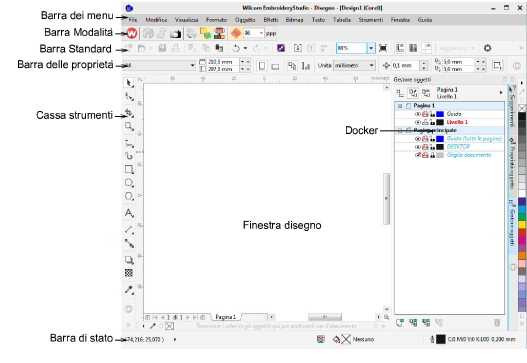This screenshot has width=527, height=363.
Task: Click the Undo arrow in the Standard bar
Action: pos(236,48)
